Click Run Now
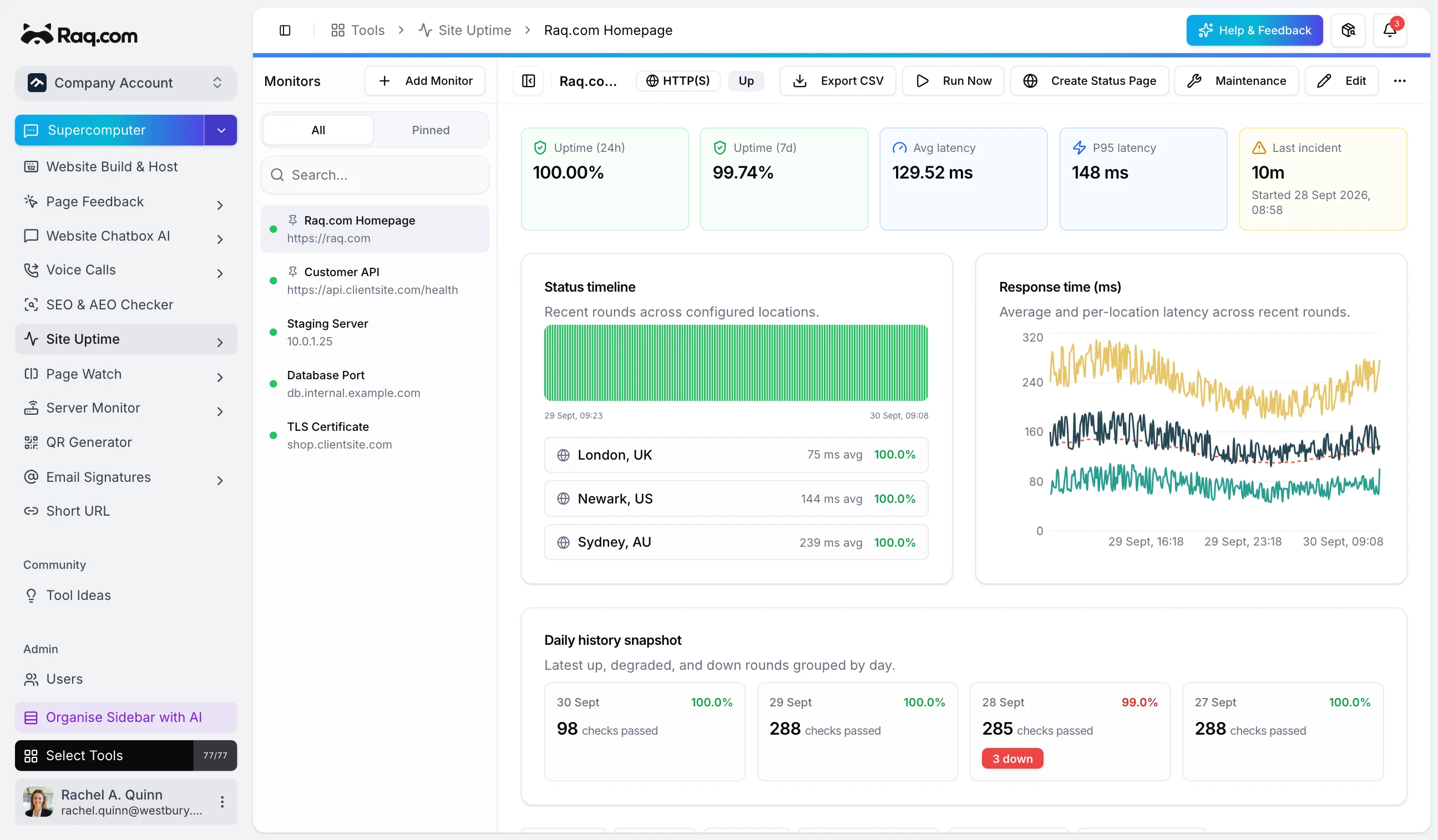This screenshot has width=1438, height=840. pyautogui.click(x=953, y=81)
